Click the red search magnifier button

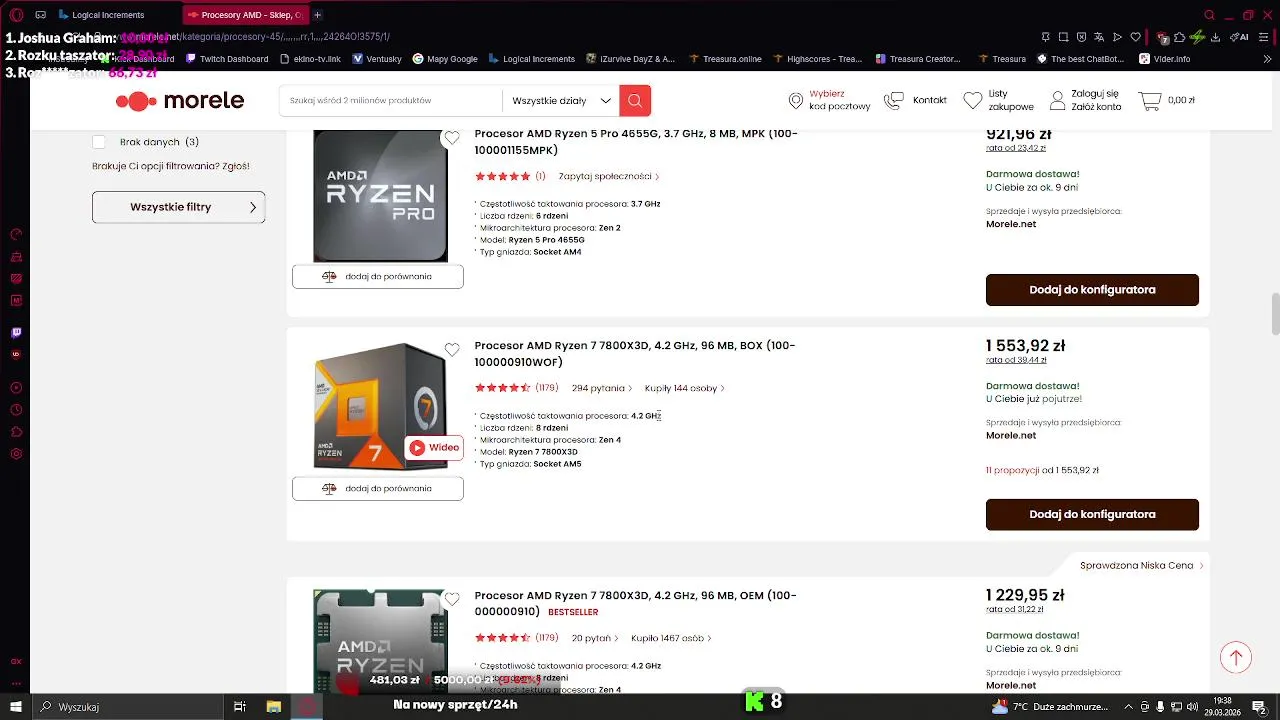[x=635, y=101]
